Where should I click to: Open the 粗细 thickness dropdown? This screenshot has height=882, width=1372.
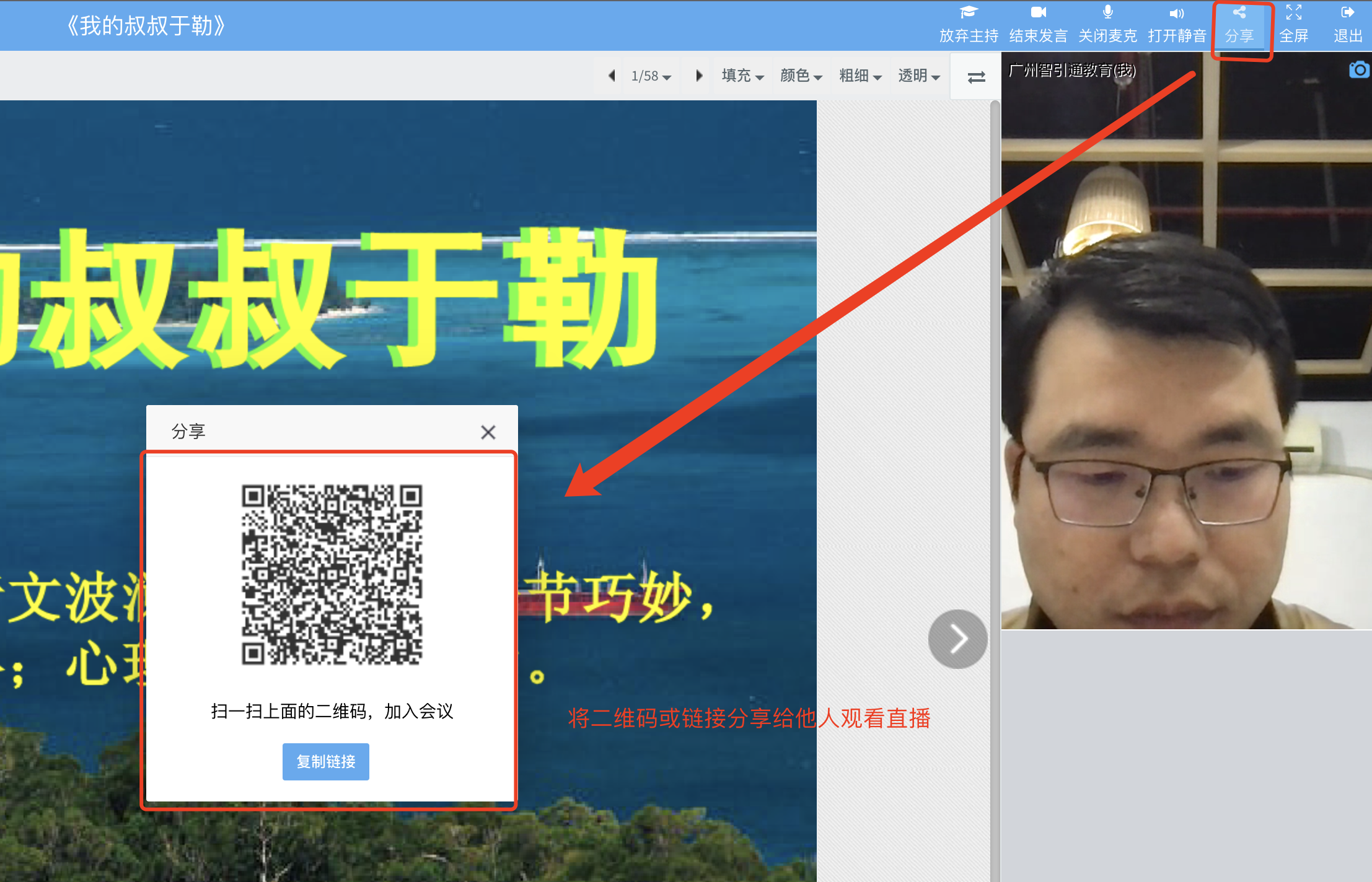860,76
